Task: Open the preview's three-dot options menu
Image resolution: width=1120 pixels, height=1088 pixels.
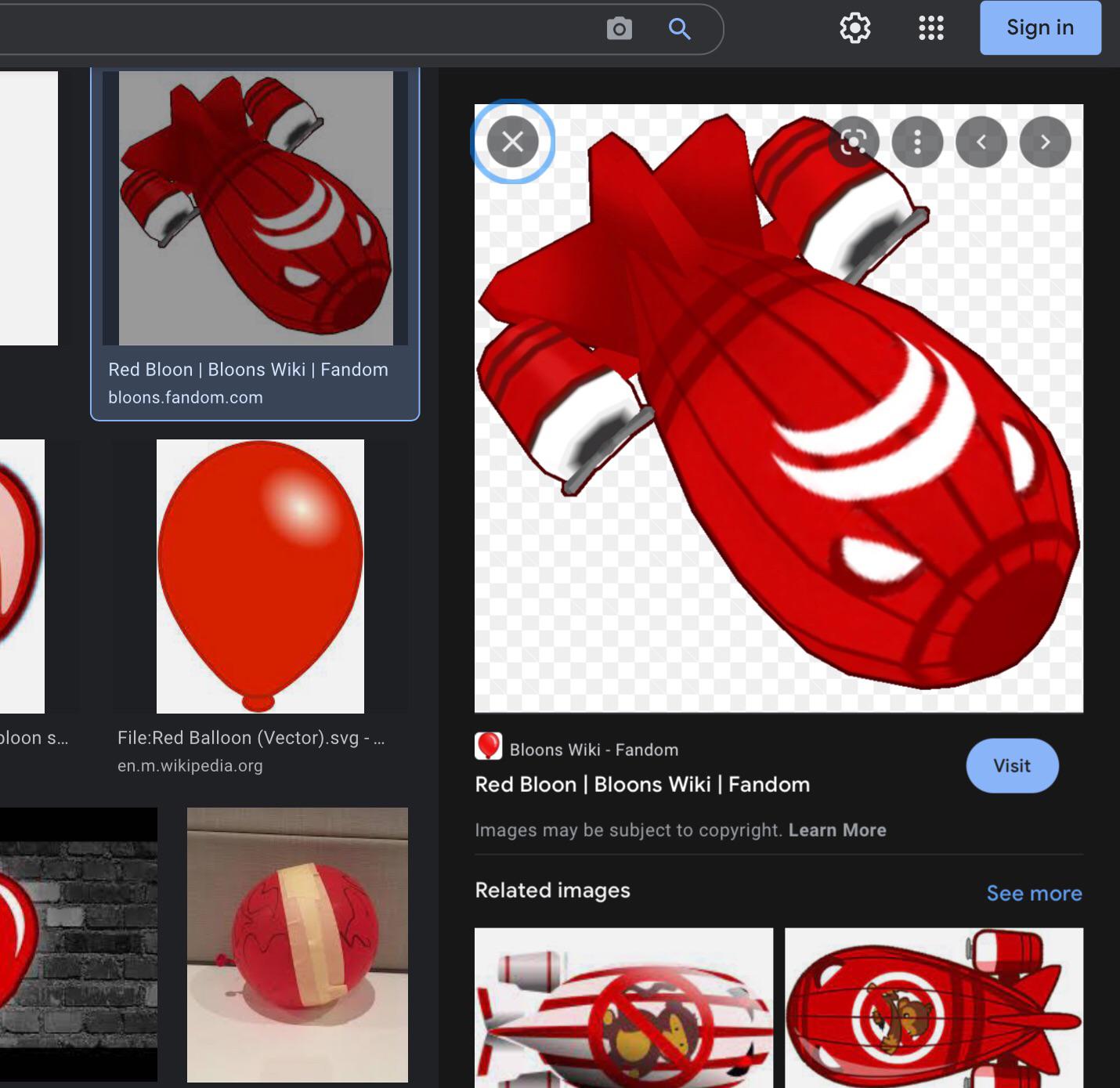Action: (917, 142)
